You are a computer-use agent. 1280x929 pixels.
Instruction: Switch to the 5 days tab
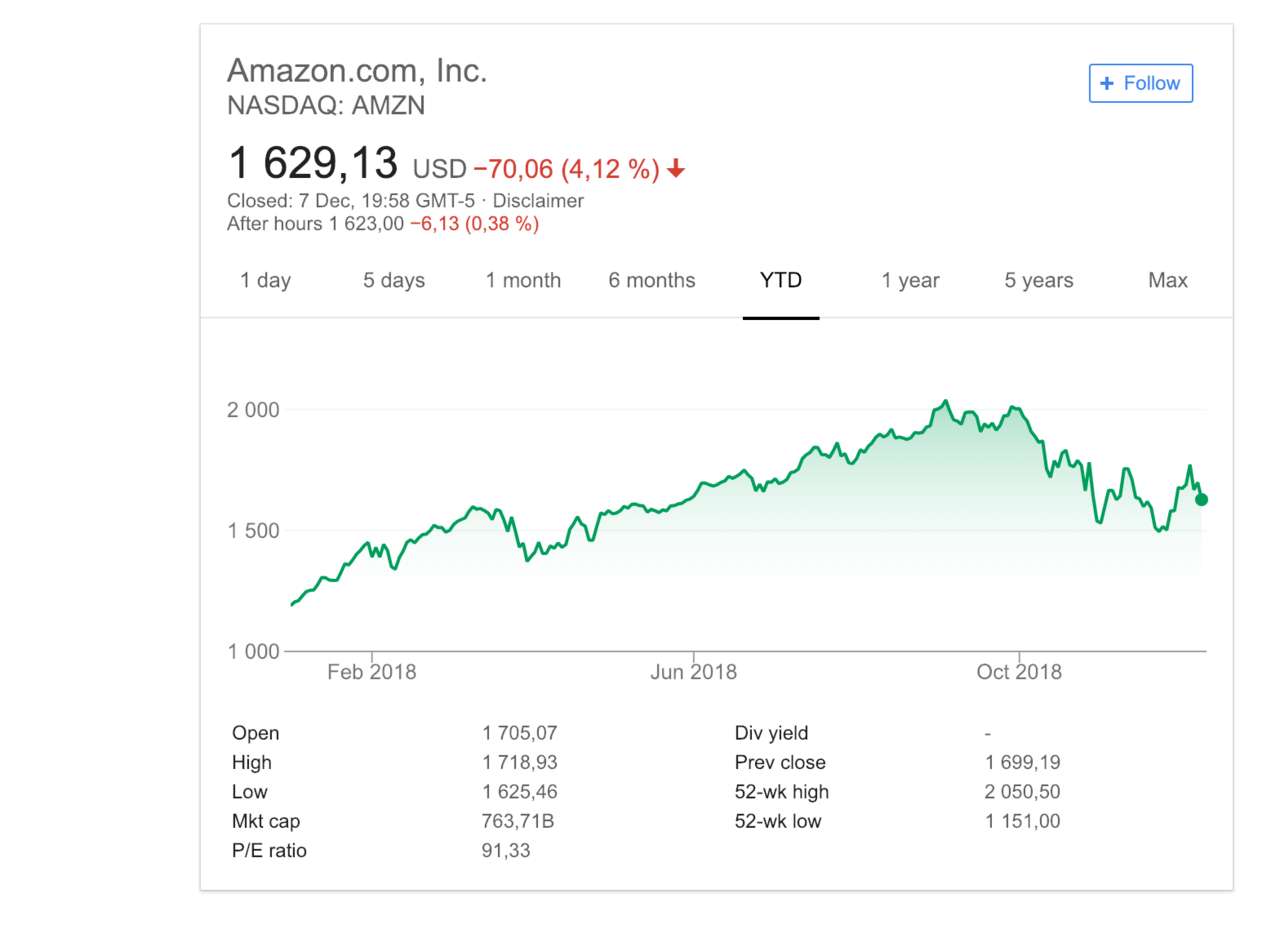394,281
